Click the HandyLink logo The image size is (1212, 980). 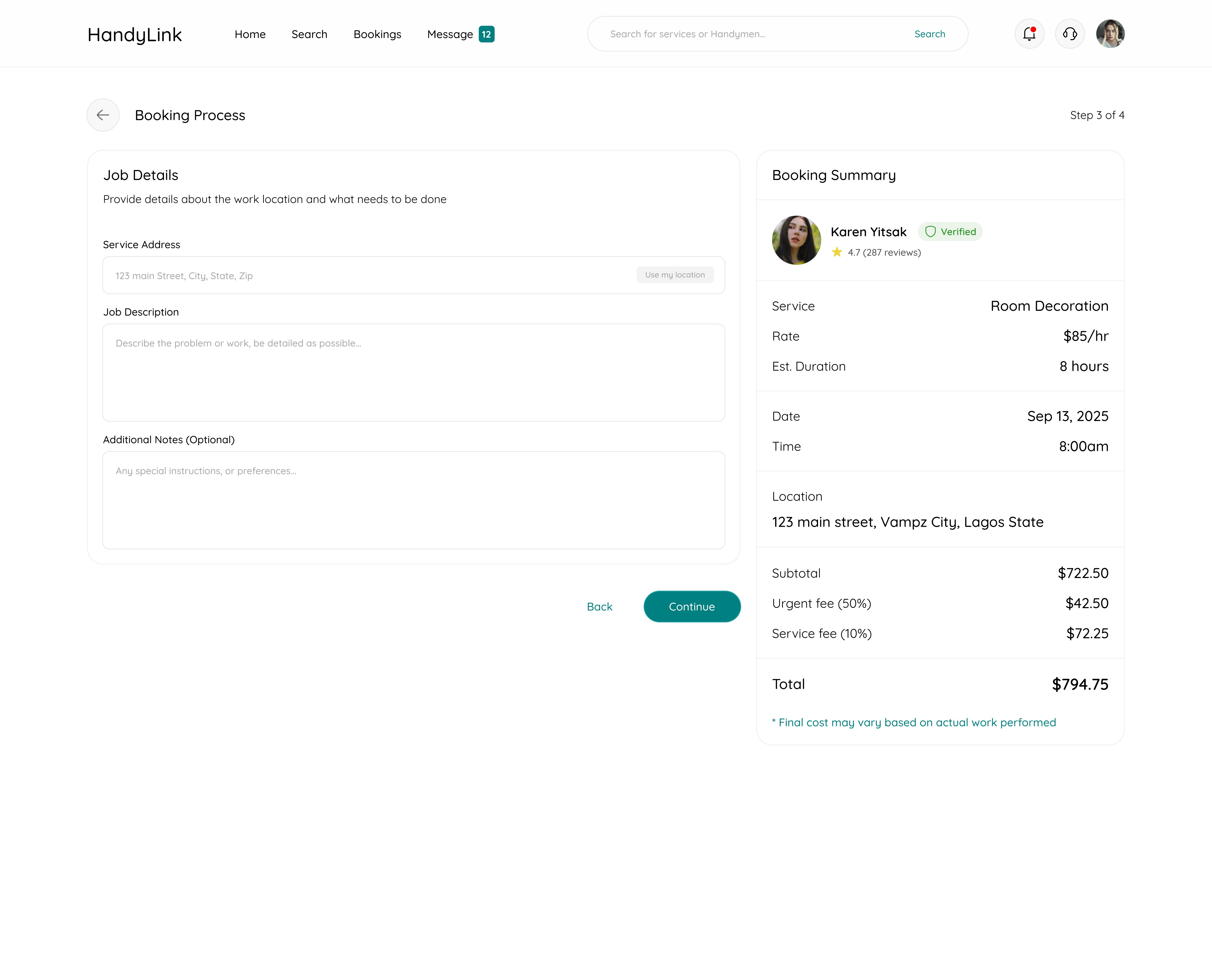click(x=134, y=35)
